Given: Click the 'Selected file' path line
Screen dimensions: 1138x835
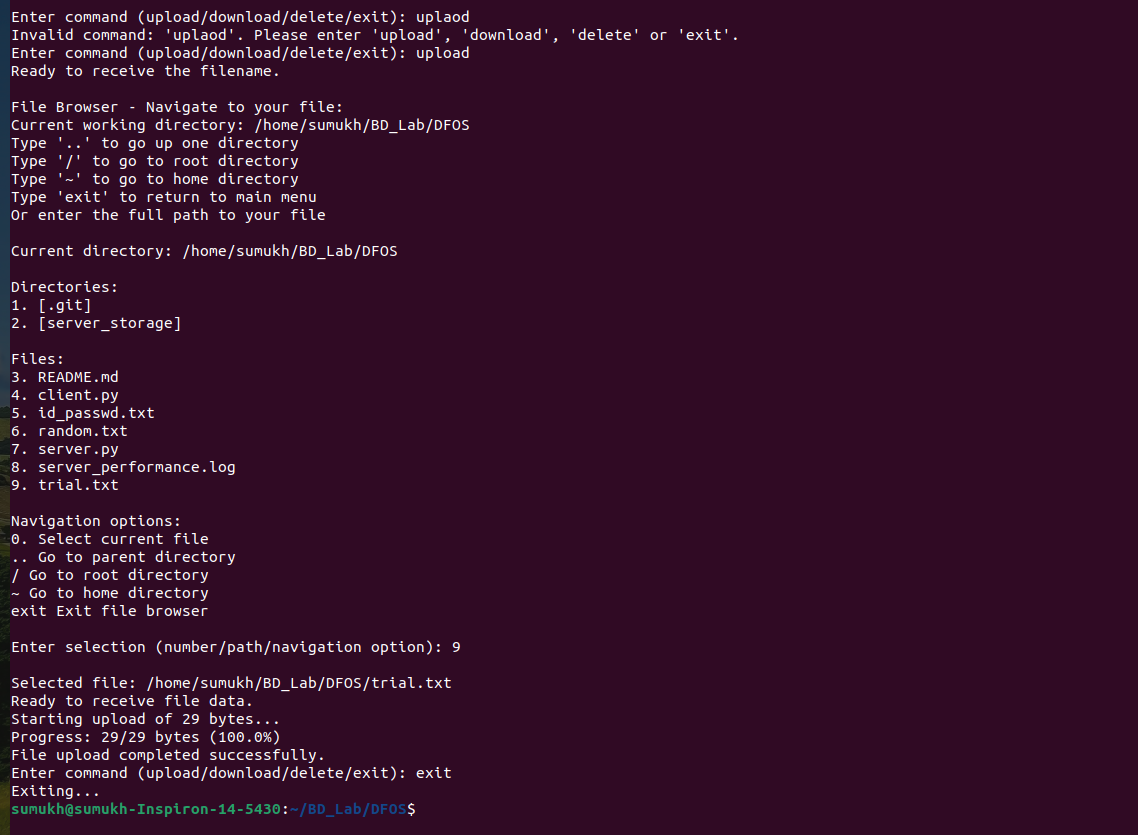Looking at the screenshot, I should click(232, 683).
